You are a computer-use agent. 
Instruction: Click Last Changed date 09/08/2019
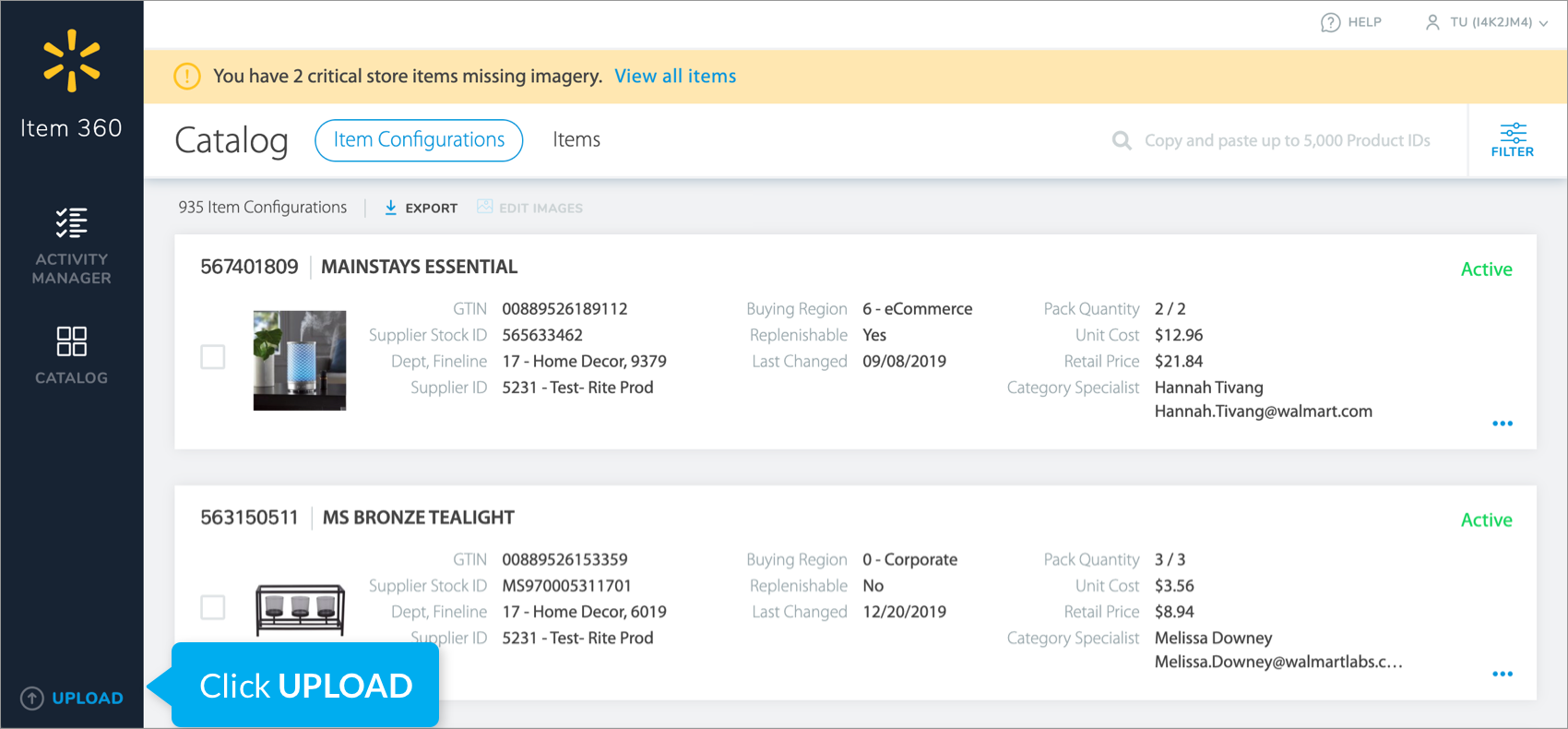[x=905, y=362]
